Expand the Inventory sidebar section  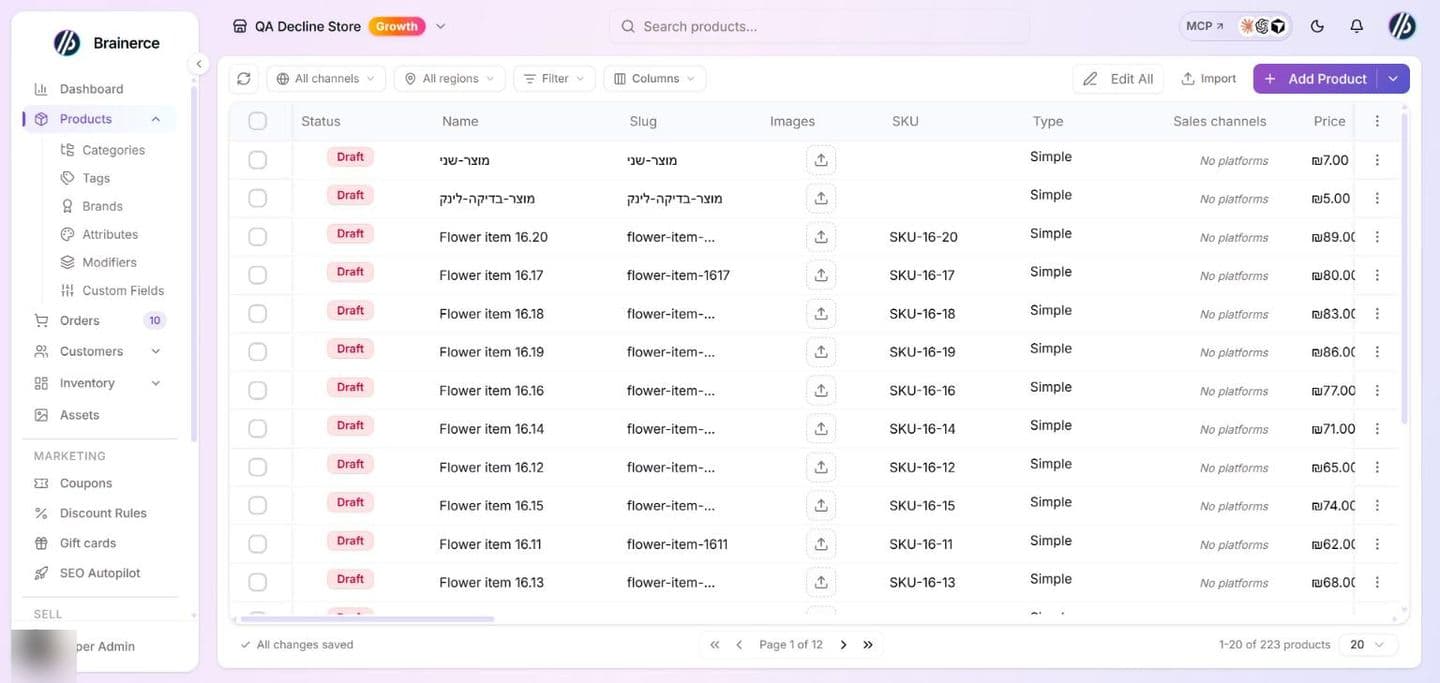pyautogui.click(x=156, y=383)
